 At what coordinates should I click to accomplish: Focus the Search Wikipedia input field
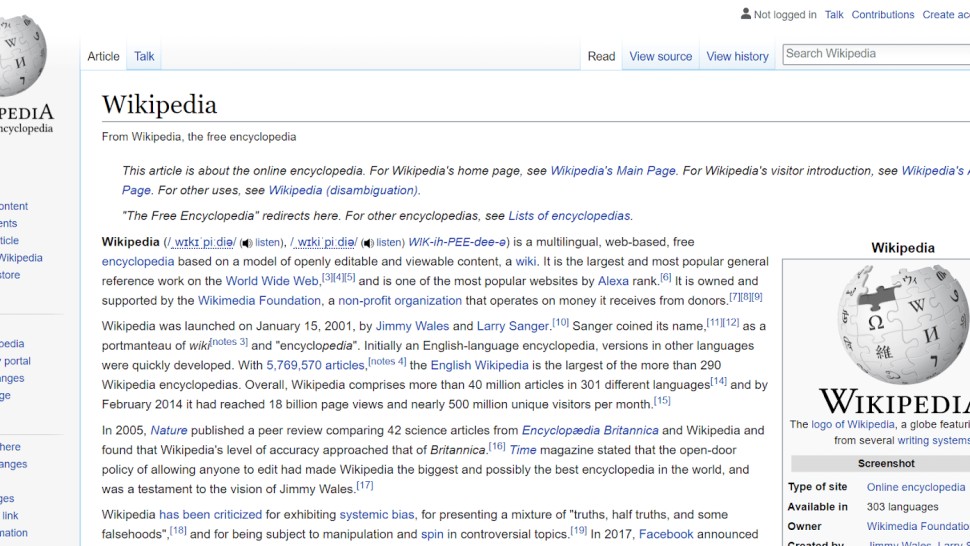[876, 54]
